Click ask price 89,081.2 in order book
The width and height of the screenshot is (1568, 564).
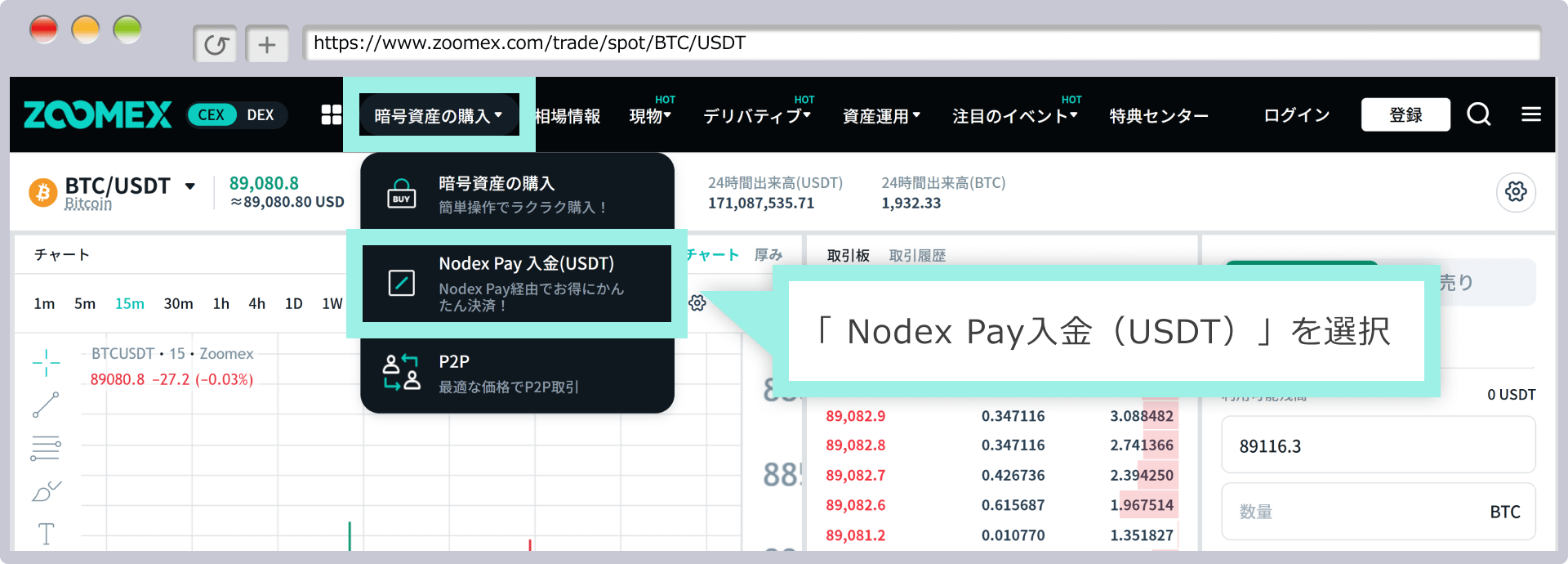[x=855, y=535]
